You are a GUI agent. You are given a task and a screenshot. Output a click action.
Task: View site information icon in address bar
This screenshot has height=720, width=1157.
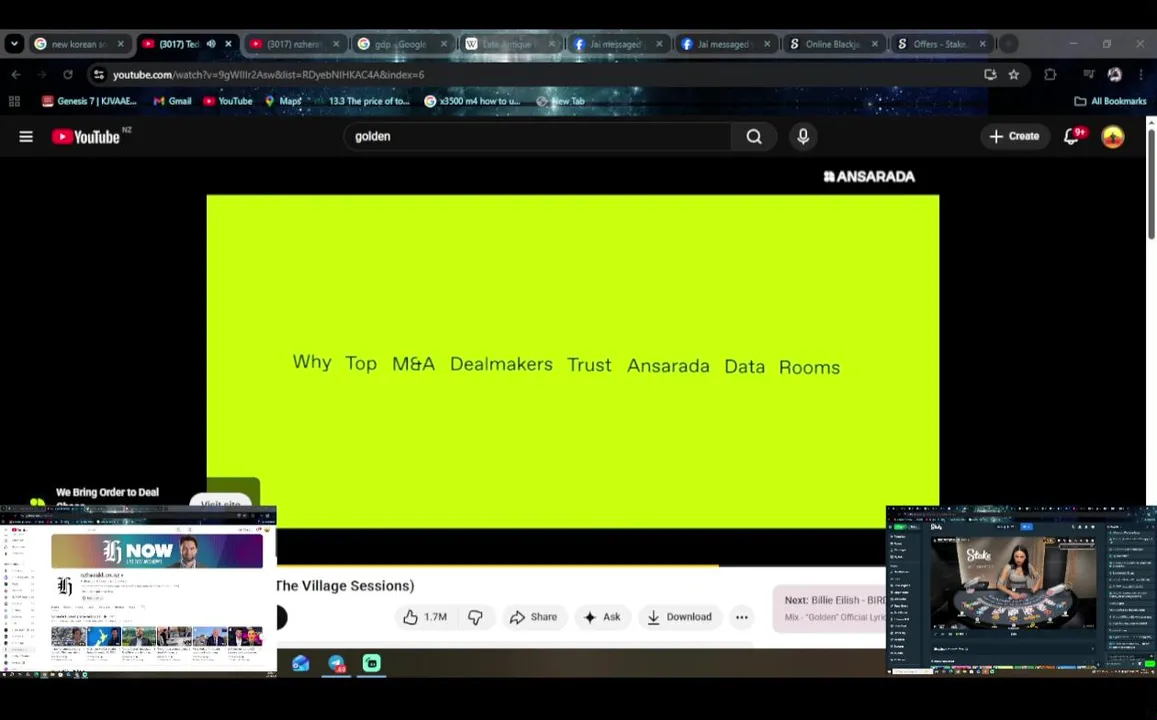[99, 75]
